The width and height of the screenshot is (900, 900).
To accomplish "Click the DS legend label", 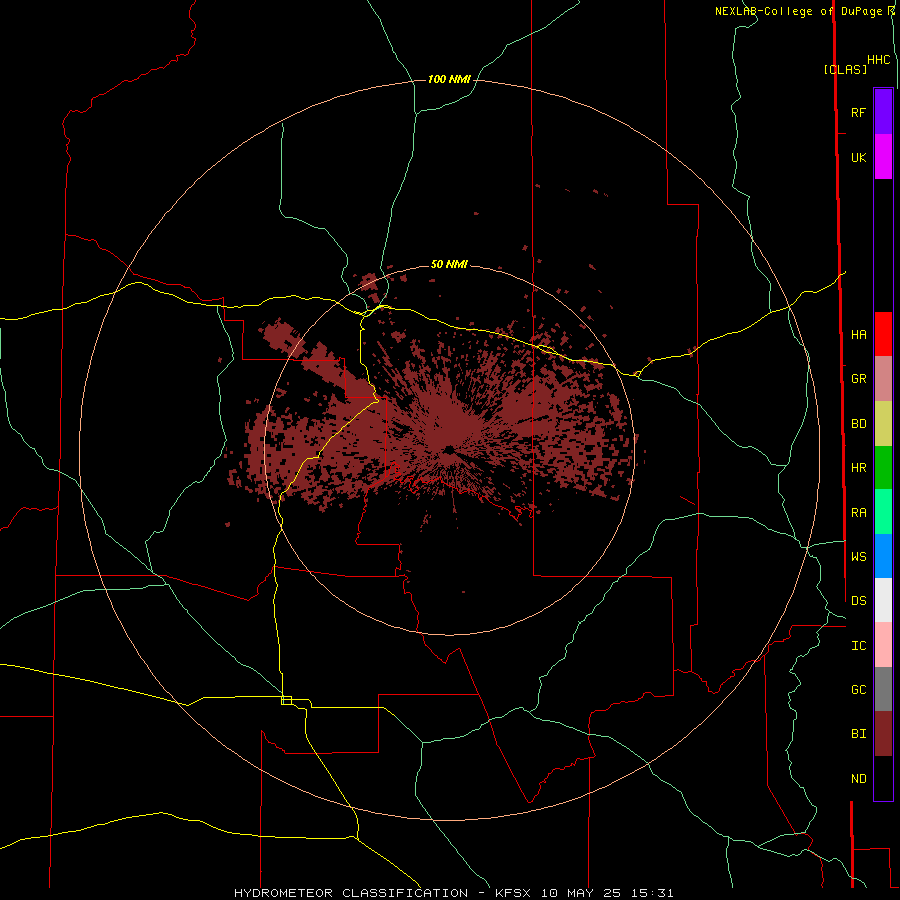I will coord(858,601).
